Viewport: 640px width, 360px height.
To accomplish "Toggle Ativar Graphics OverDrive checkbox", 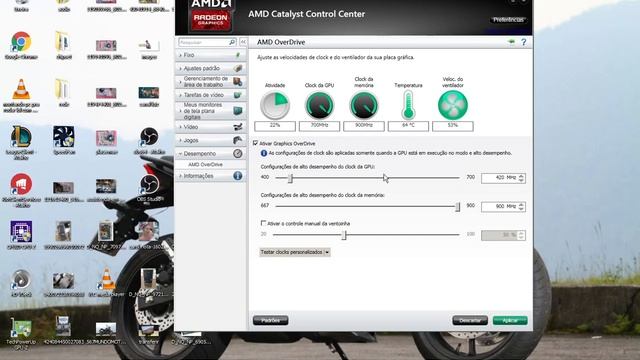I will point(256,143).
